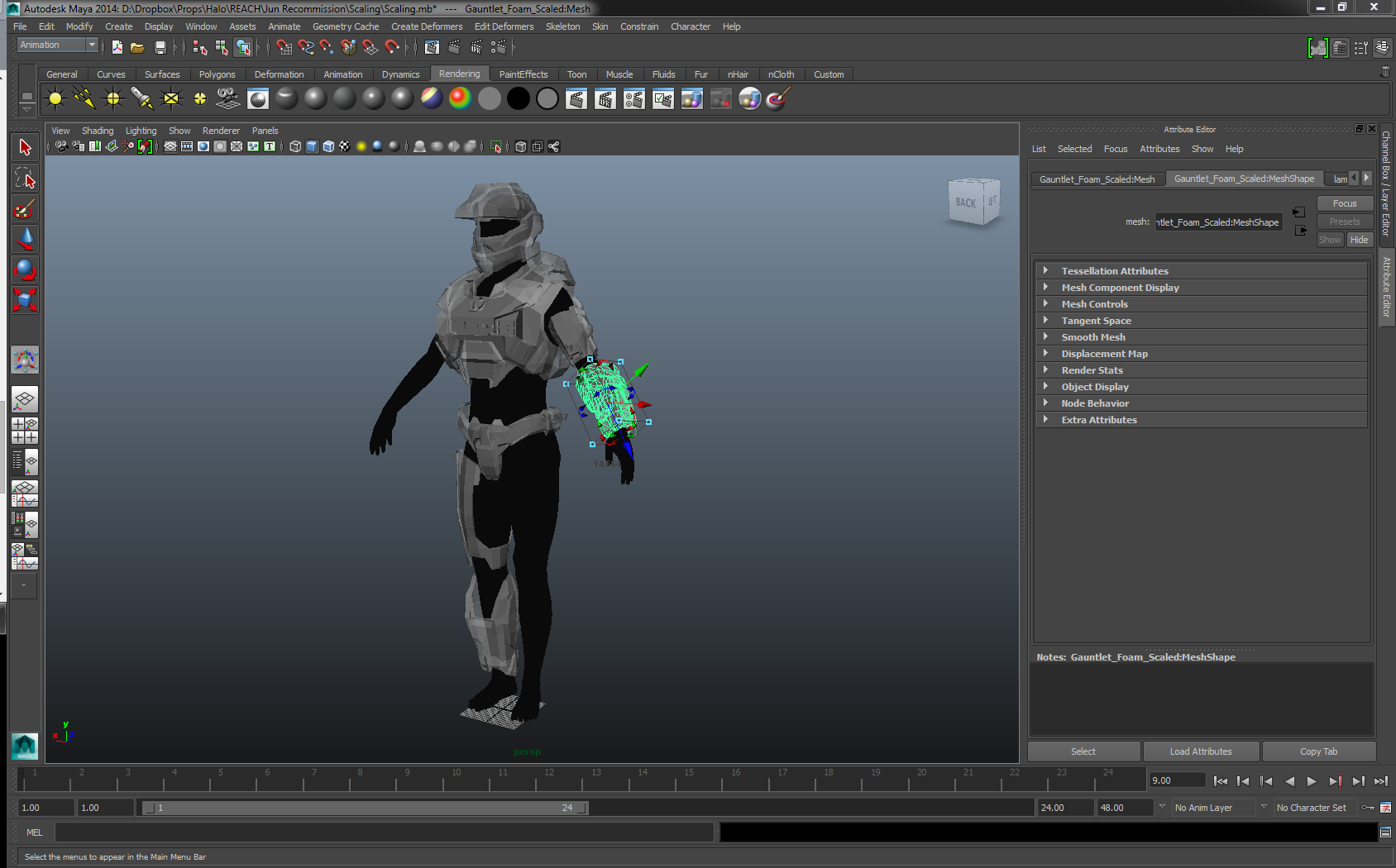Switch to four-view panel layout

(x=25, y=431)
